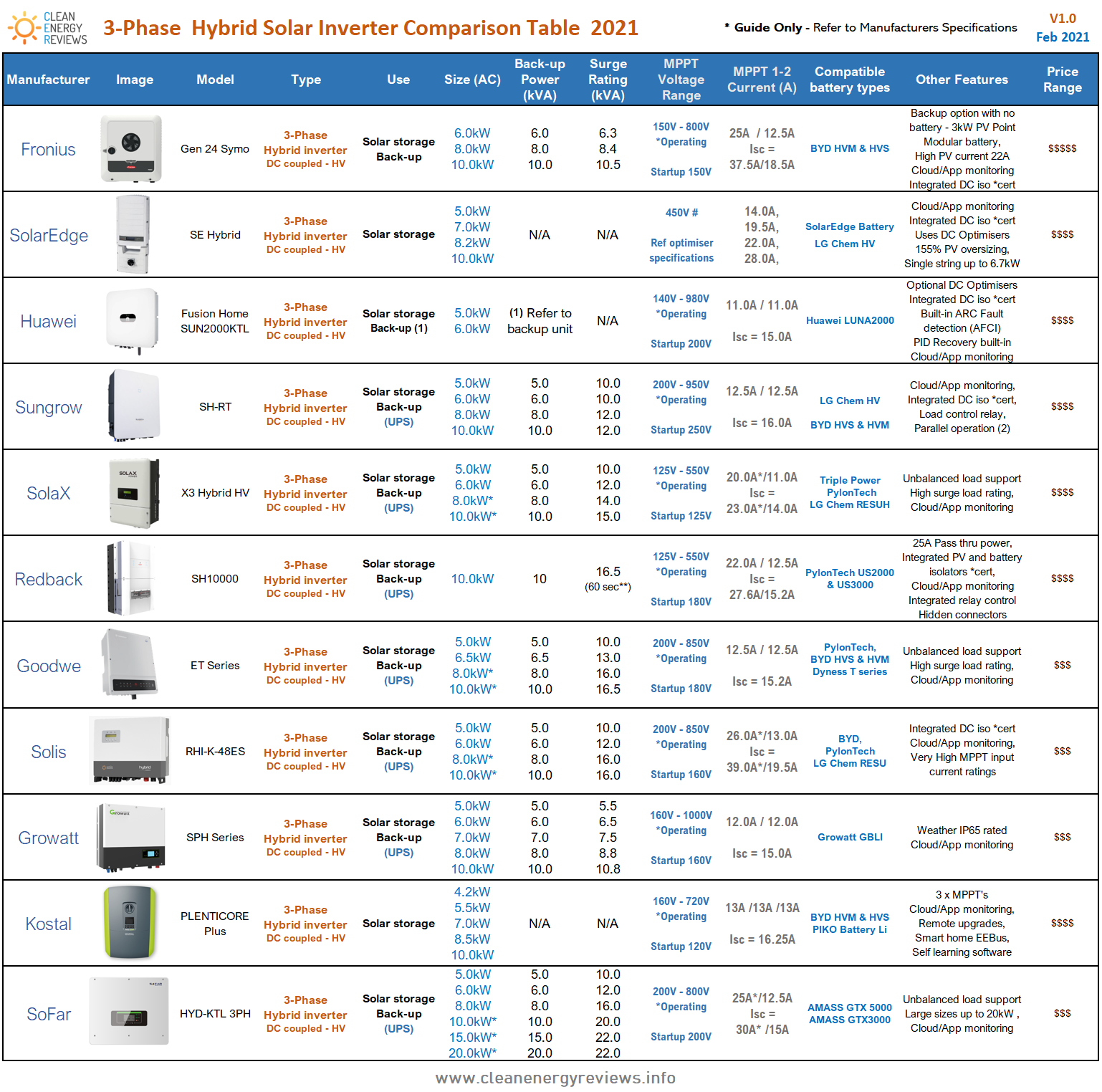Click the Fronius manufacturer name
The height and width of the screenshot is (1092, 1102).
point(48,150)
